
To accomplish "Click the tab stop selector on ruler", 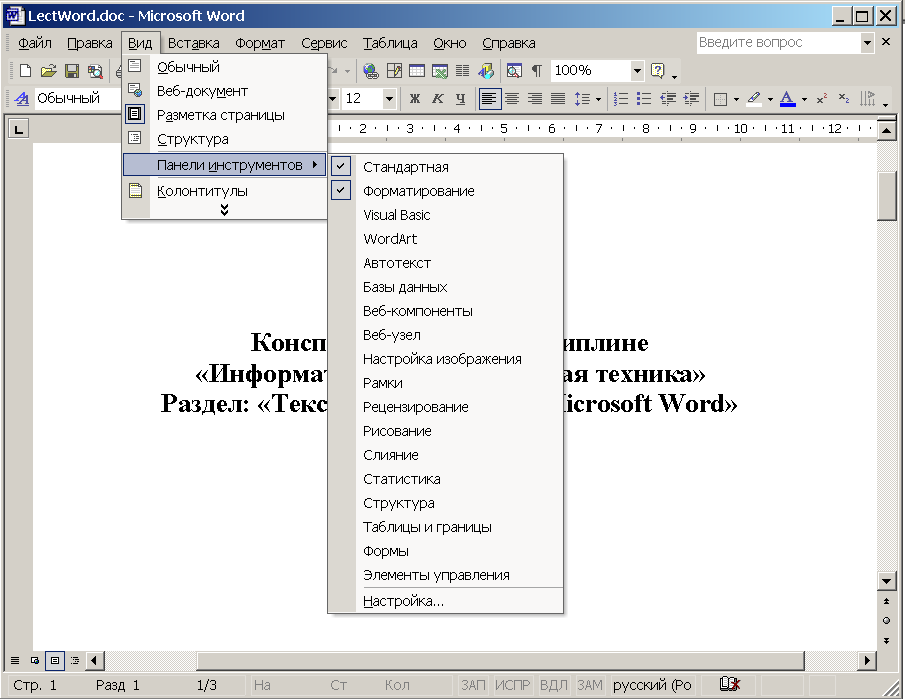I will (18, 129).
